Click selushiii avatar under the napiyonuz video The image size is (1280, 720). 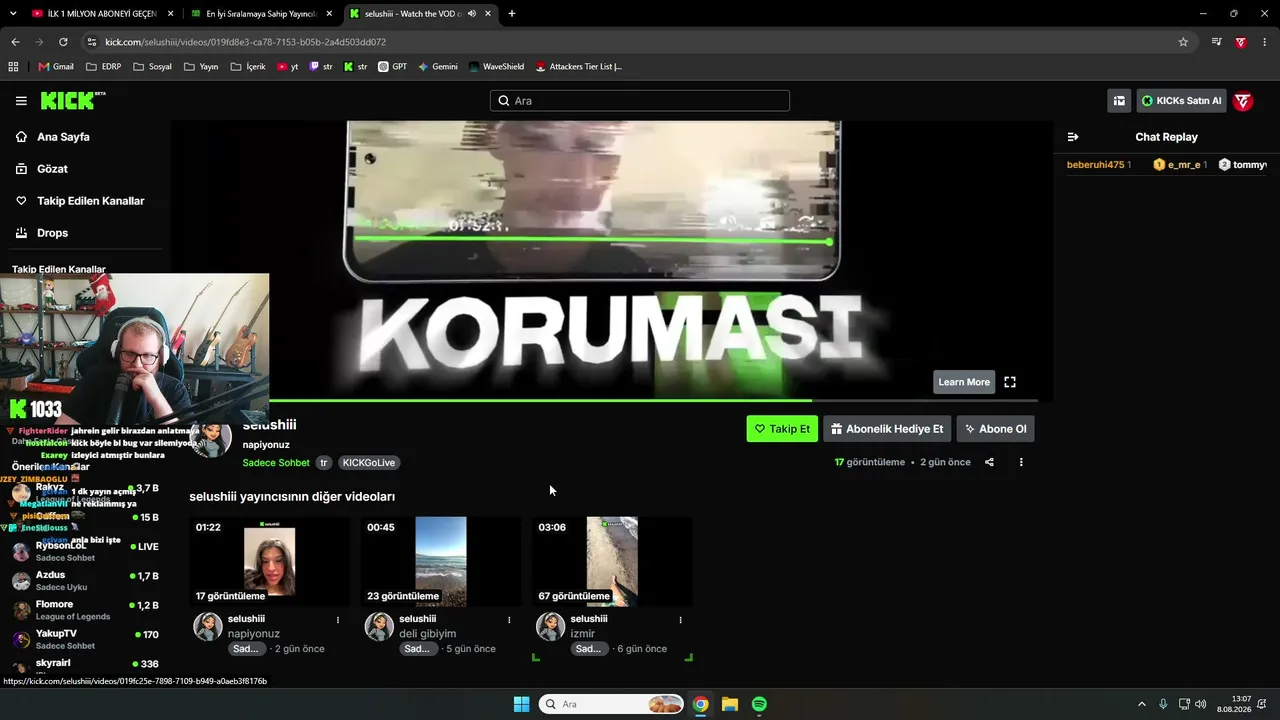[x=208, y=627]
